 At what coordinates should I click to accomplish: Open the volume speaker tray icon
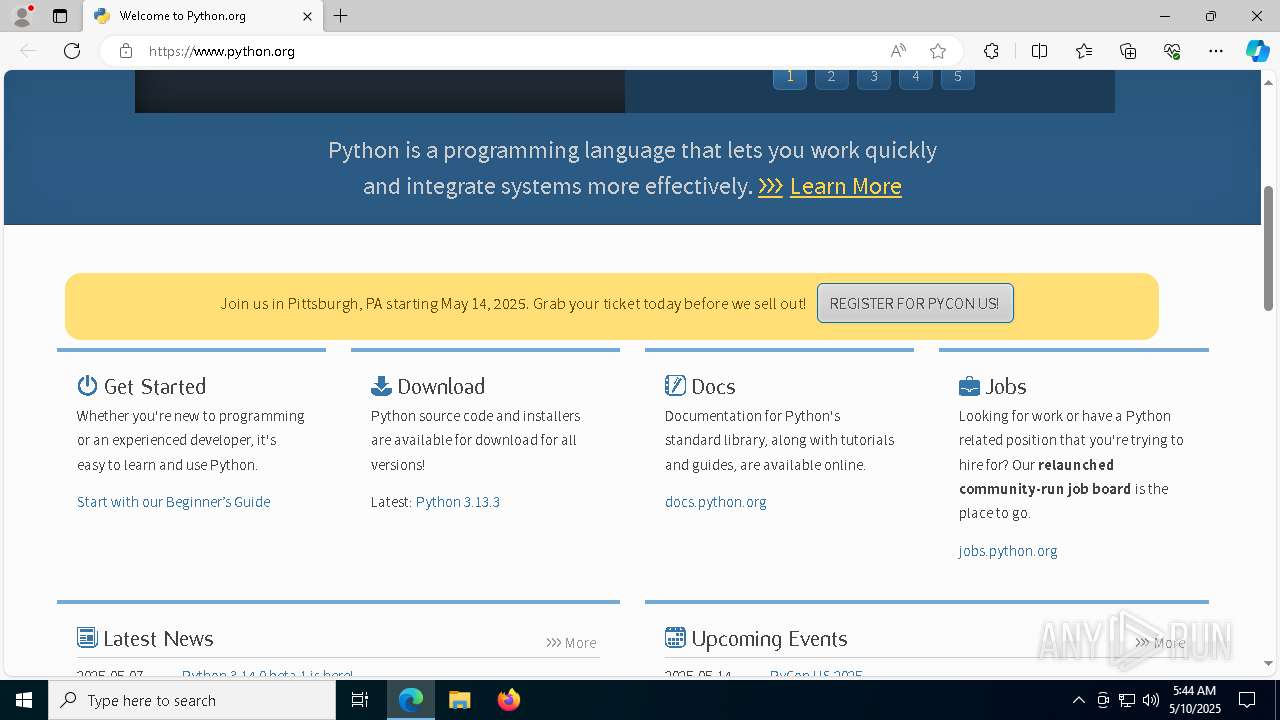(1150, 700)
